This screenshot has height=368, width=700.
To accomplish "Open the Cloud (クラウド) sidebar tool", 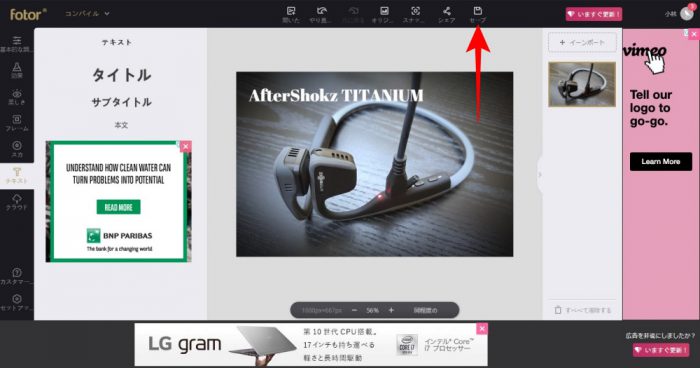I will coord(17,202).
